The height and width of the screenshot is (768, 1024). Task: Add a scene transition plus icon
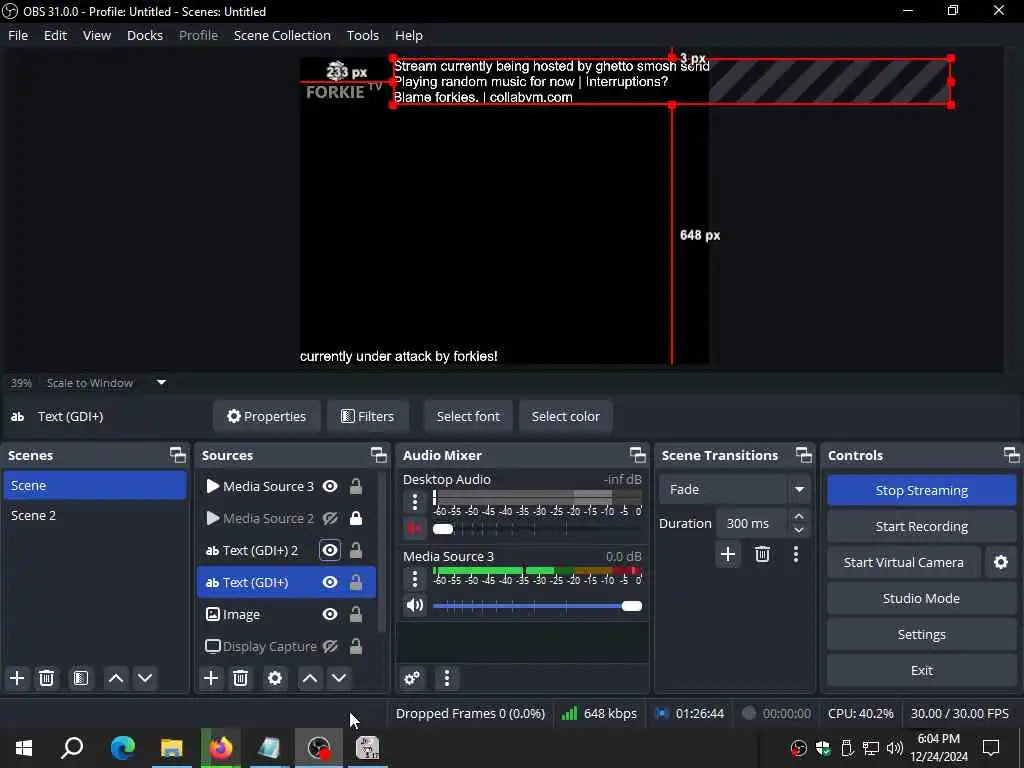pyautogui.click(x=728, y=554)
